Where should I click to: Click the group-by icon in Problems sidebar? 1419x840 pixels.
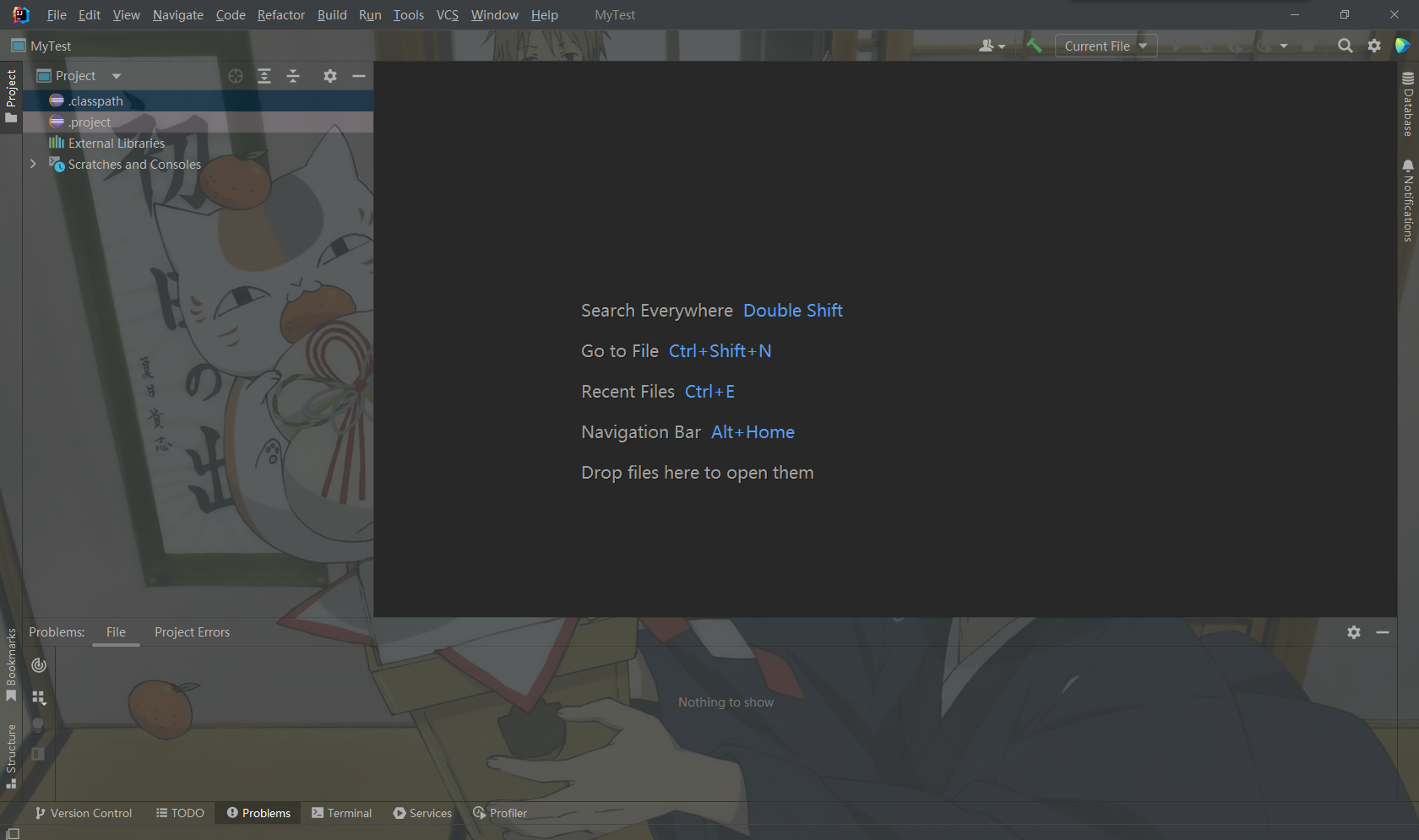point(39,697)
